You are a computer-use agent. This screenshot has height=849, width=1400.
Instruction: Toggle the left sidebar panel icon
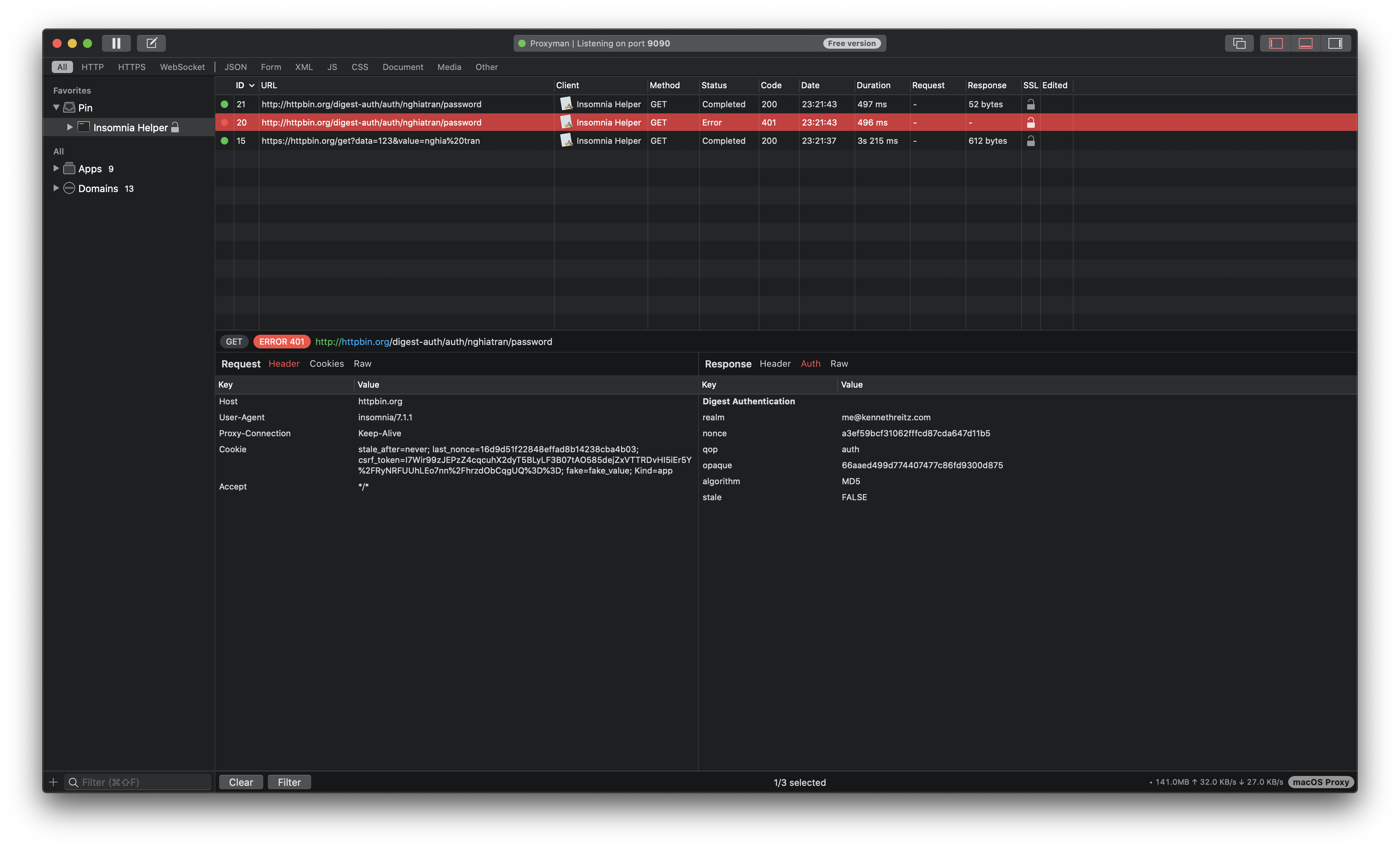click(x=1276, y=43)
